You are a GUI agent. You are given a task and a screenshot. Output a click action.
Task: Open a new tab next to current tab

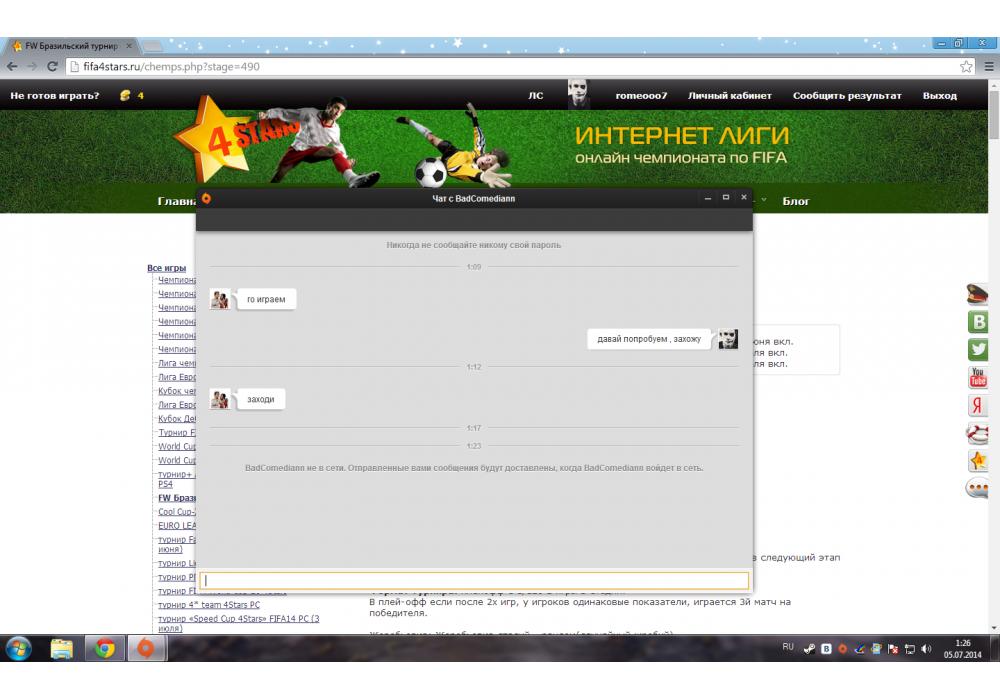click(x=152, y=46)
